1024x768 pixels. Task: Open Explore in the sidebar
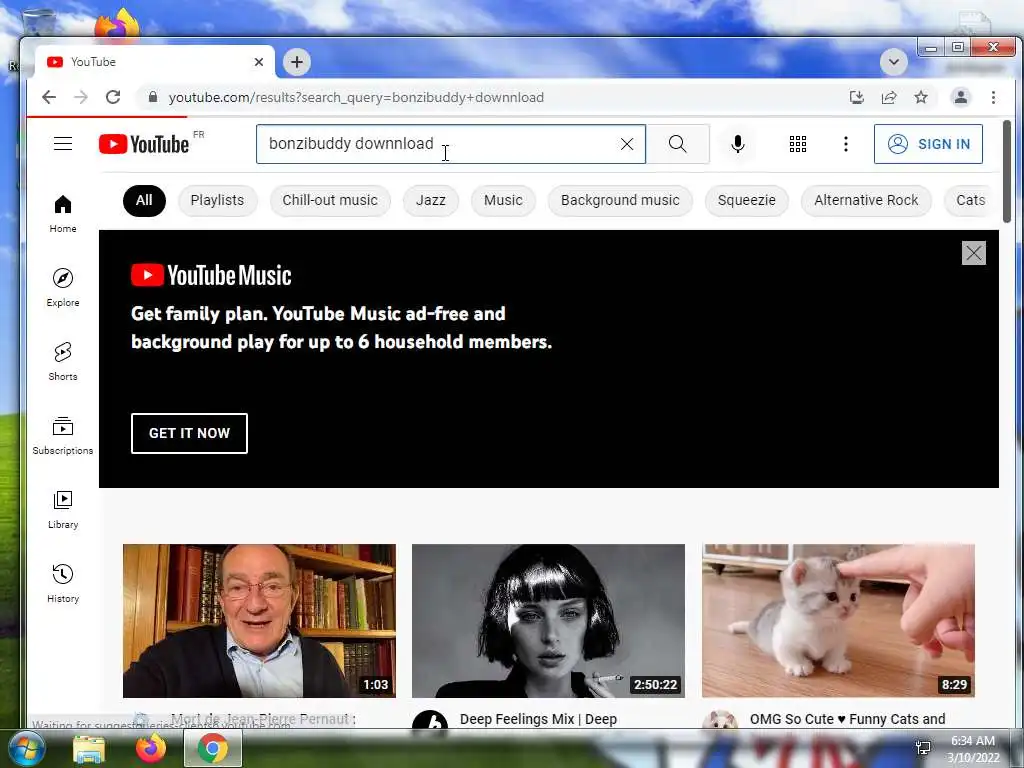pos(63,288)
